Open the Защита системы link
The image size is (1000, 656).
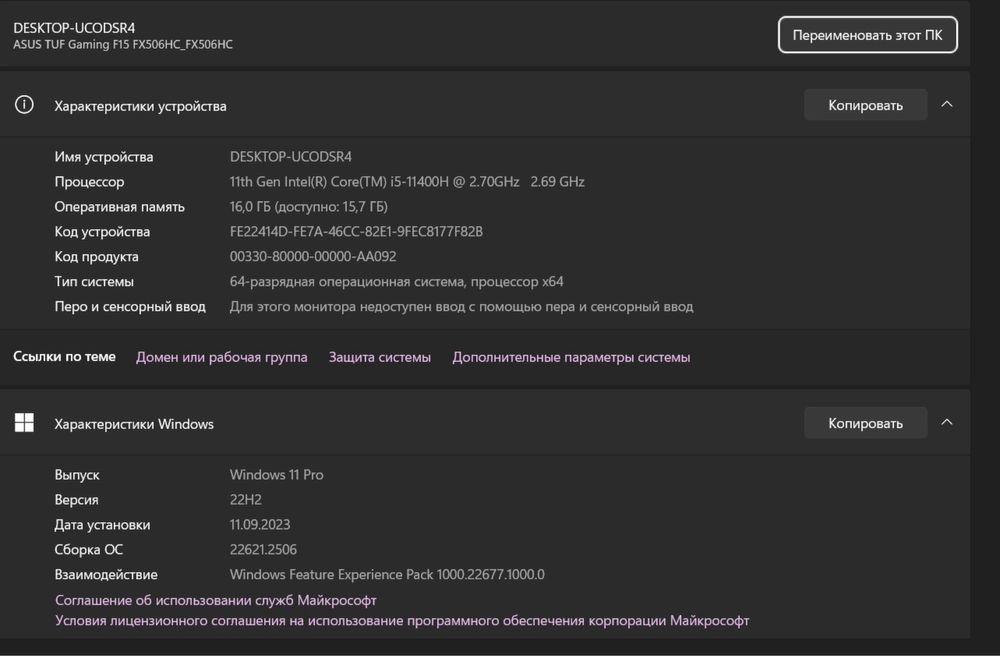click(380, 357)
